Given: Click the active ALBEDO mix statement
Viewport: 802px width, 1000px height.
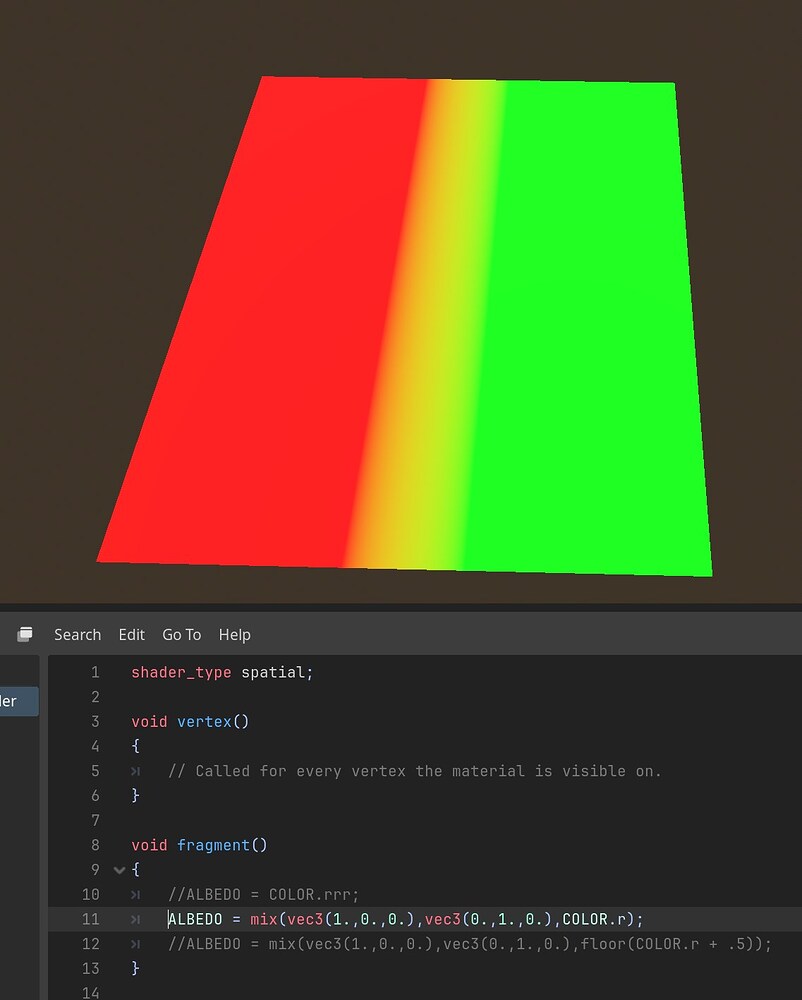Looking at the screenshot, I should 400,918.
